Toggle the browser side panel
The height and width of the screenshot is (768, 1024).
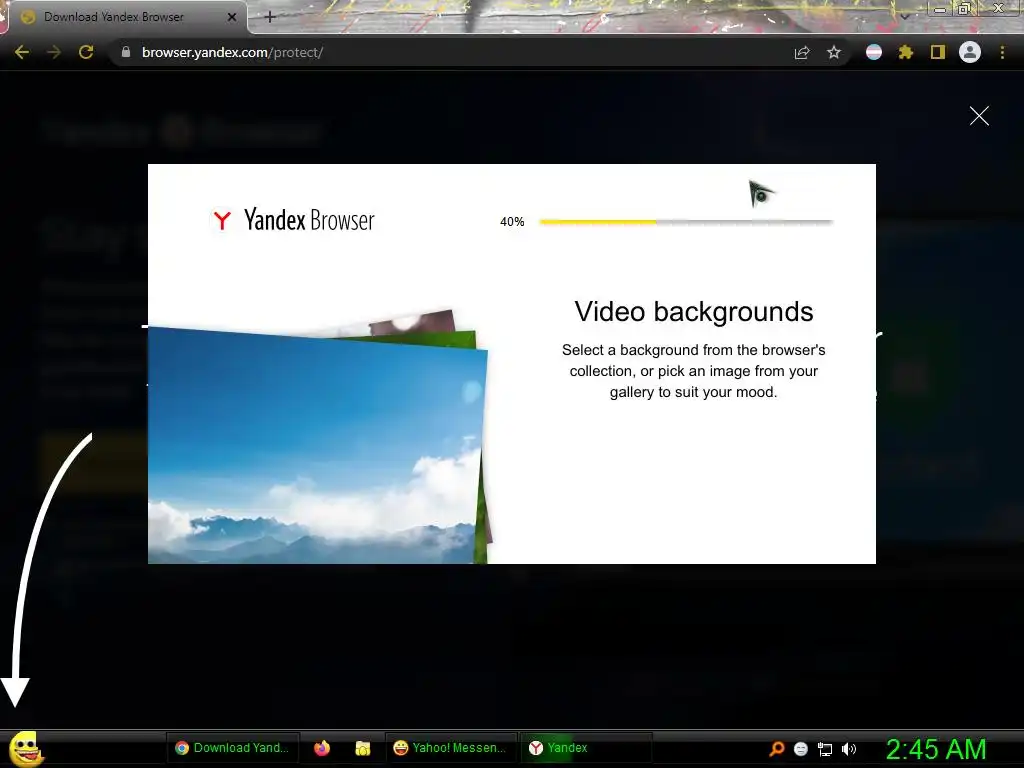(x=938, y=52)
